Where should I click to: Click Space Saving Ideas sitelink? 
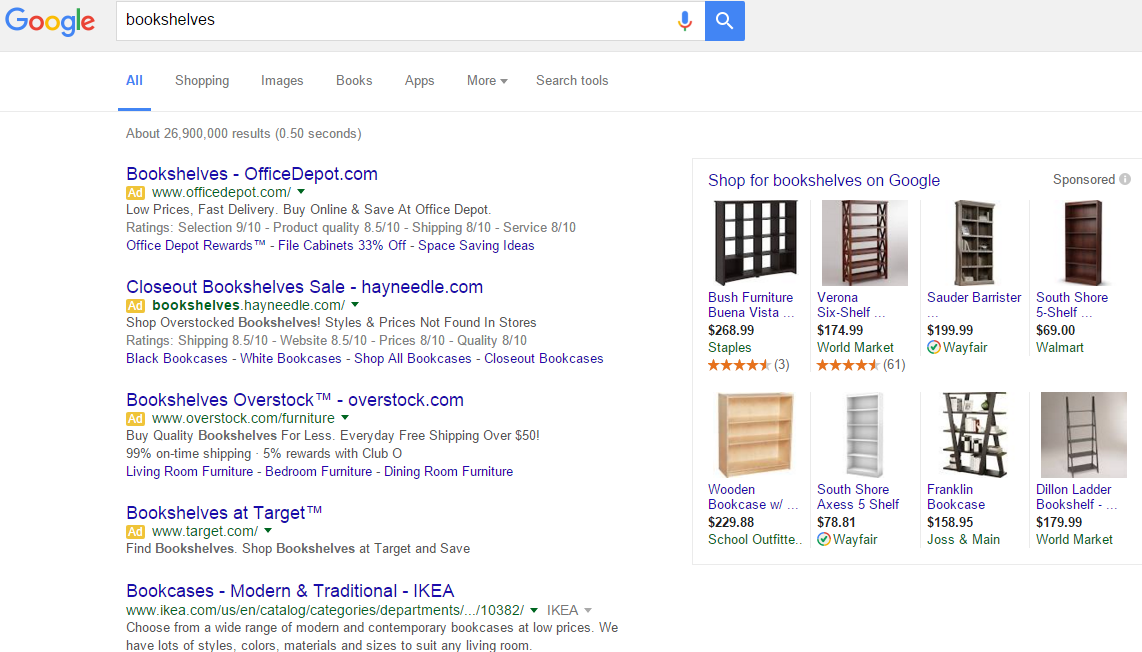tap(476, 246)
